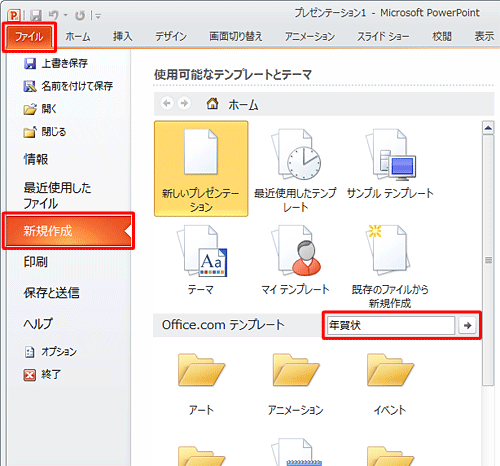
Task: Select 印刷 in the backstage menu
Action: pyautogui.click(x=35, y=262)
